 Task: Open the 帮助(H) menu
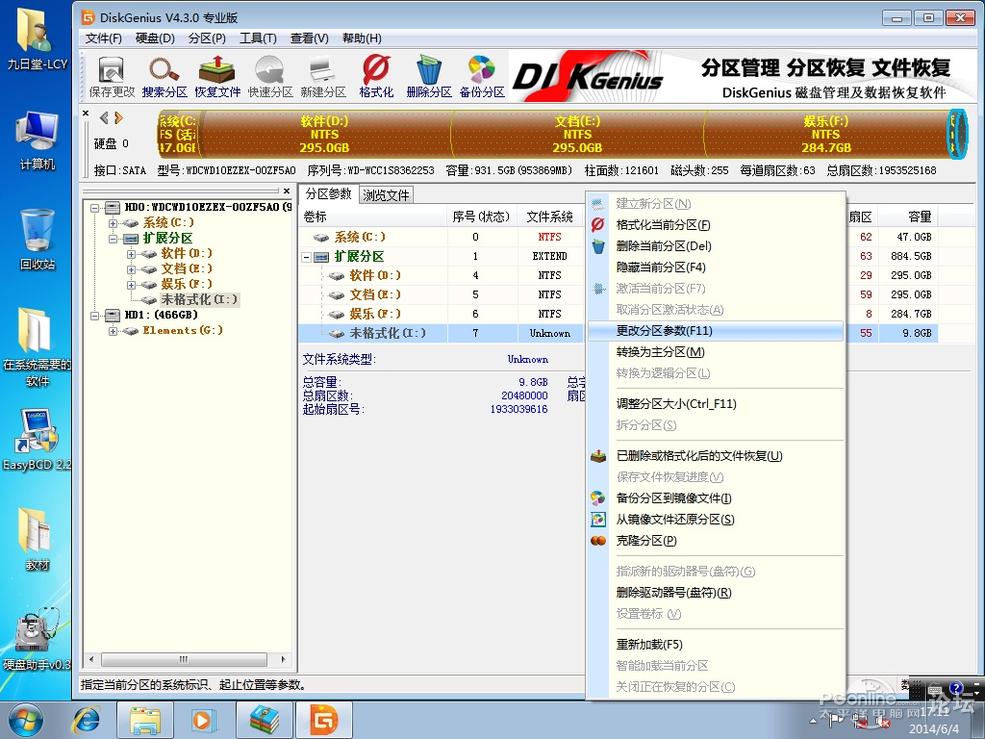(x=362, y=38)
